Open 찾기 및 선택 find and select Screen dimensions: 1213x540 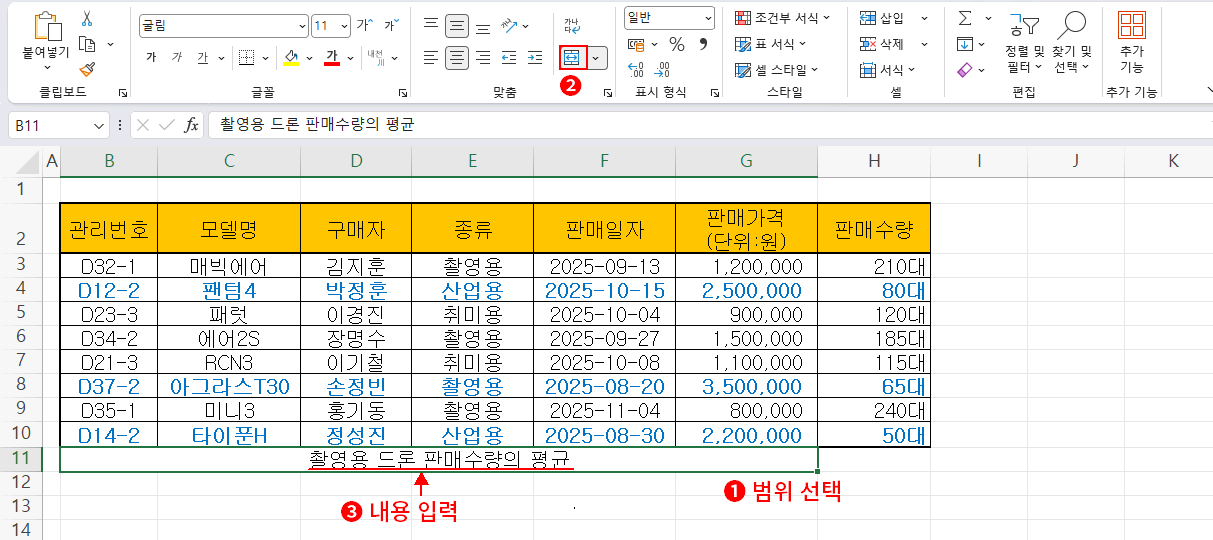click(x=1072, y=41)
